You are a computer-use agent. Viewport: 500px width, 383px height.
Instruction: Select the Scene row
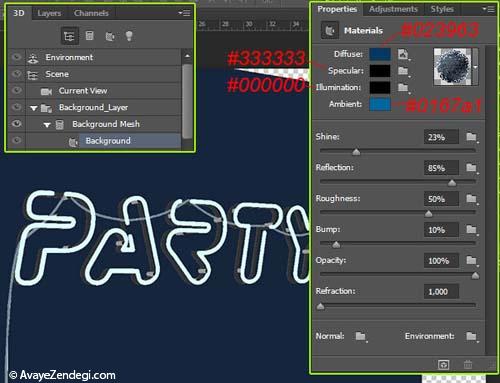[103, 74]
